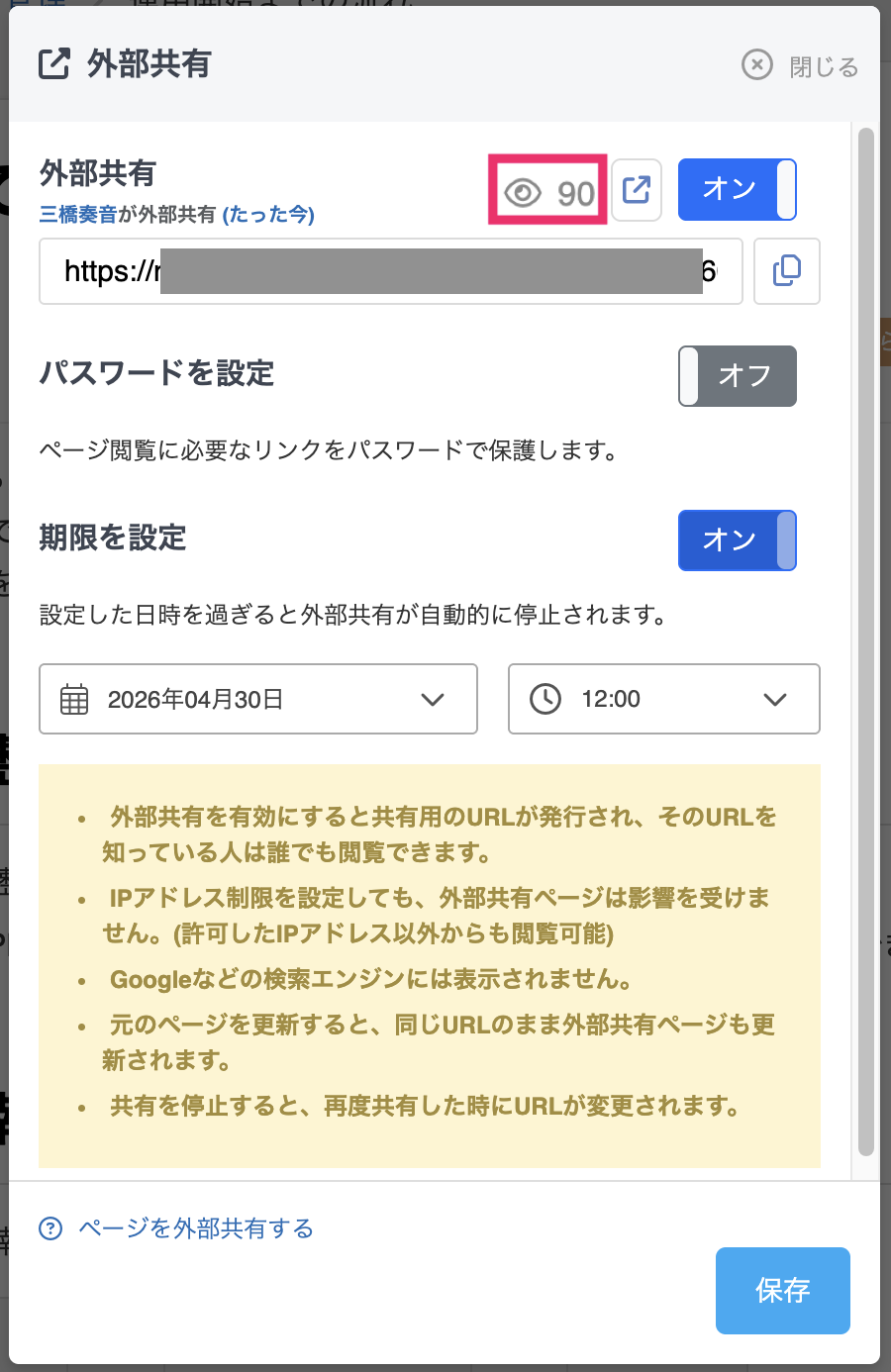Click the 閉じる text label

(x=823, y=67)
